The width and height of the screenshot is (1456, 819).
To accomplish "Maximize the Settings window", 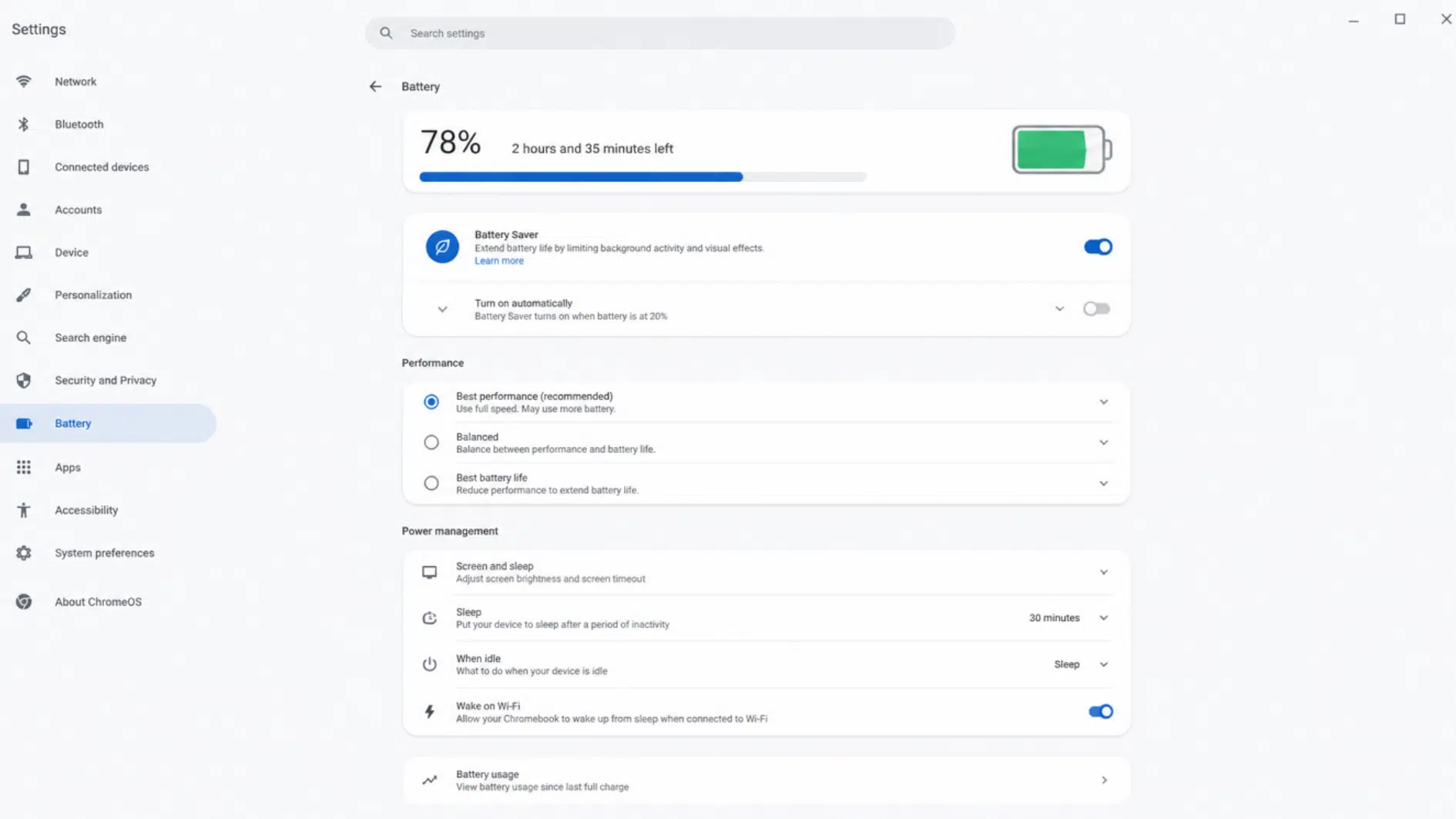I will pyautogui.click(x=1400, y=19).
